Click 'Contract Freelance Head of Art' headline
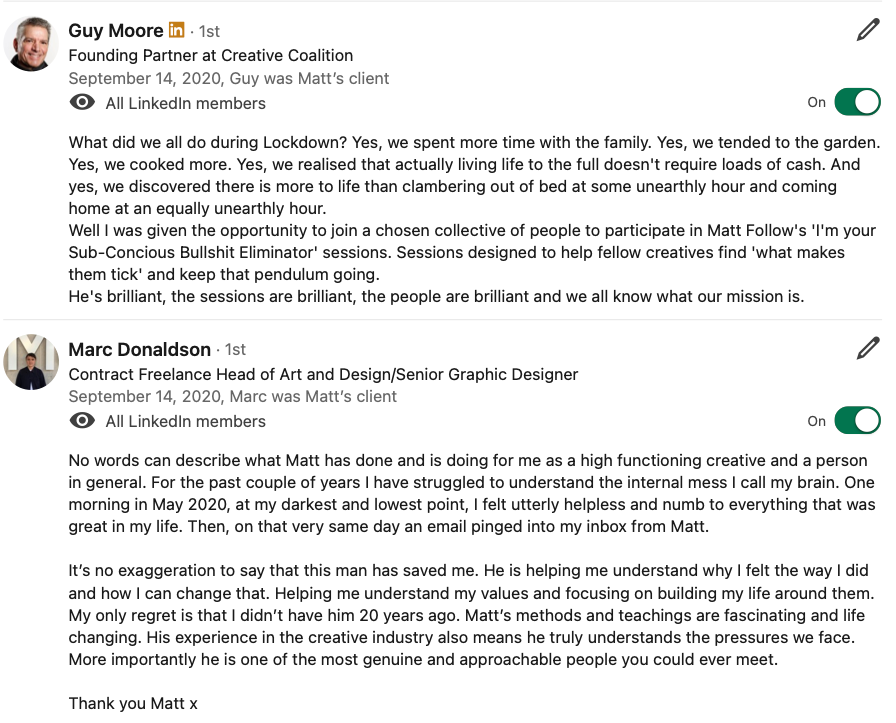This screenshot has width=896, height=723. pos(323,374)
